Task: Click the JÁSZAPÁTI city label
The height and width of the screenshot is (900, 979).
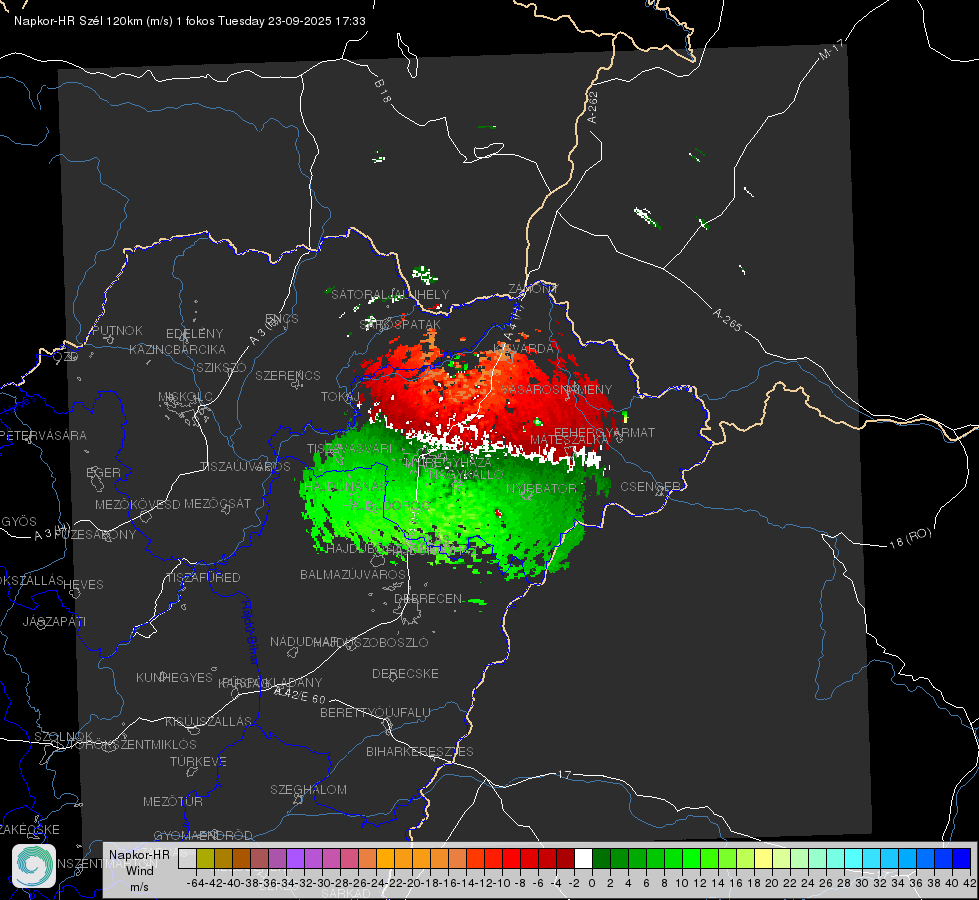Action: point(54,621)
